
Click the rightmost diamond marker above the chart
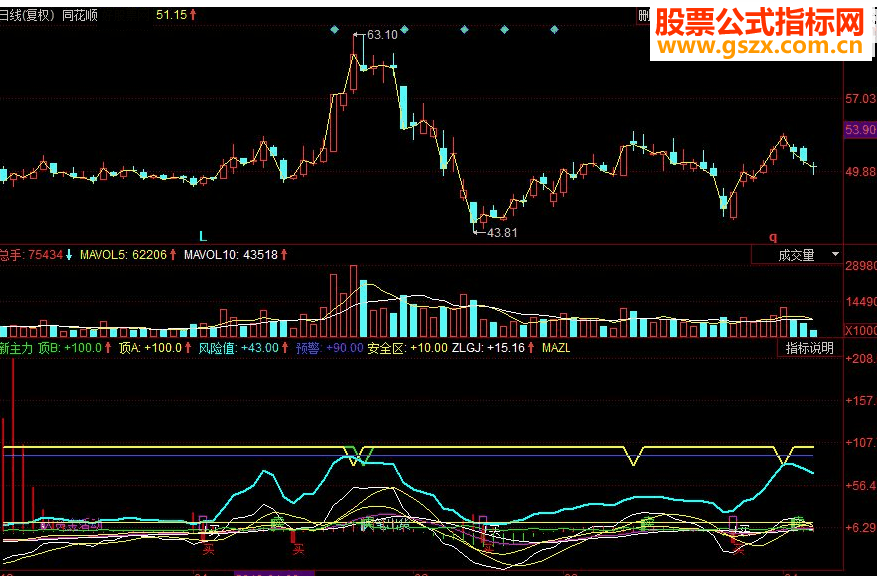[x=554, y=29]
